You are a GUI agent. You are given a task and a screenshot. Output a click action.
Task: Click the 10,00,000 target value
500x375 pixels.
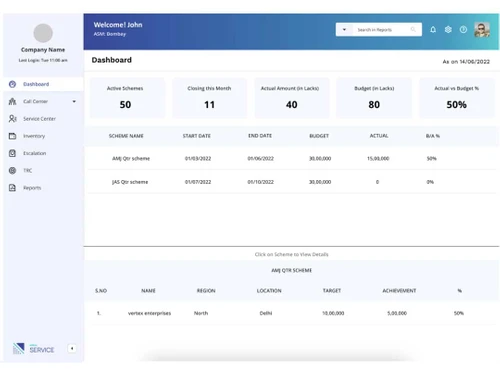coord(333,313)
